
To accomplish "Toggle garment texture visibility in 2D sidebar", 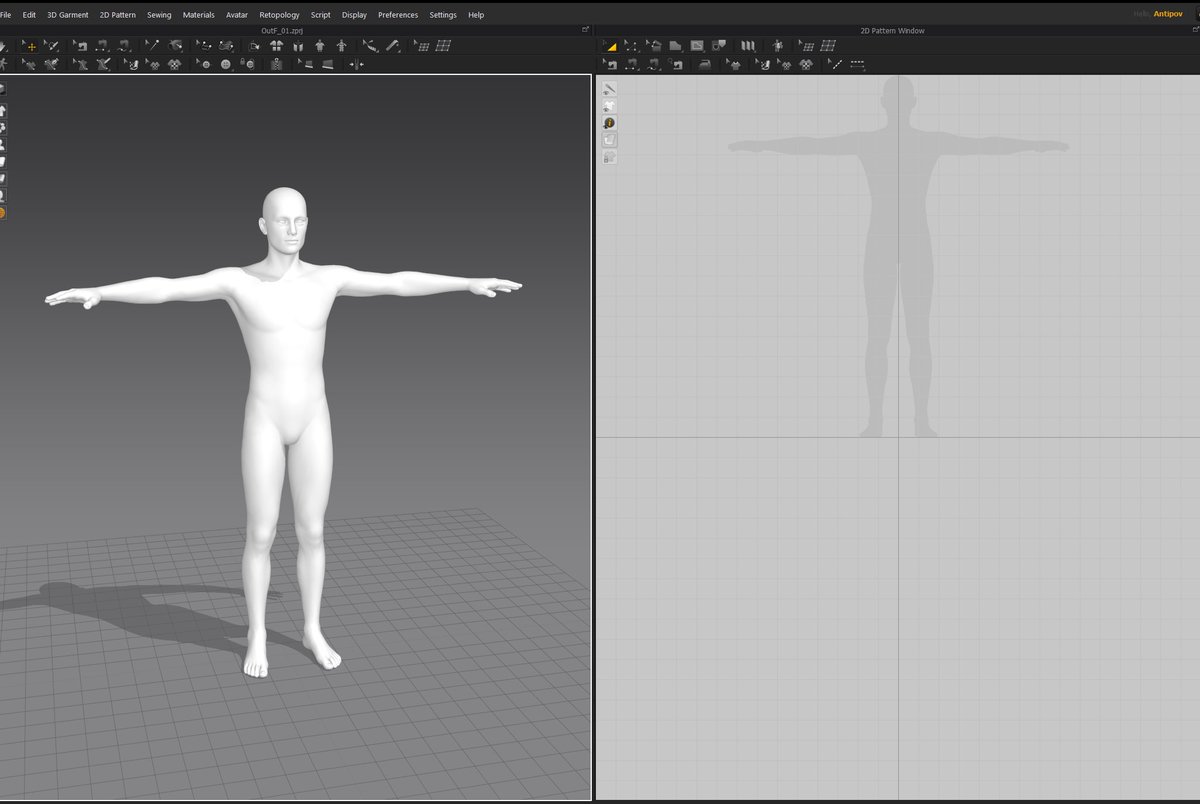I will pyautogui.click(x=610, y=105).
